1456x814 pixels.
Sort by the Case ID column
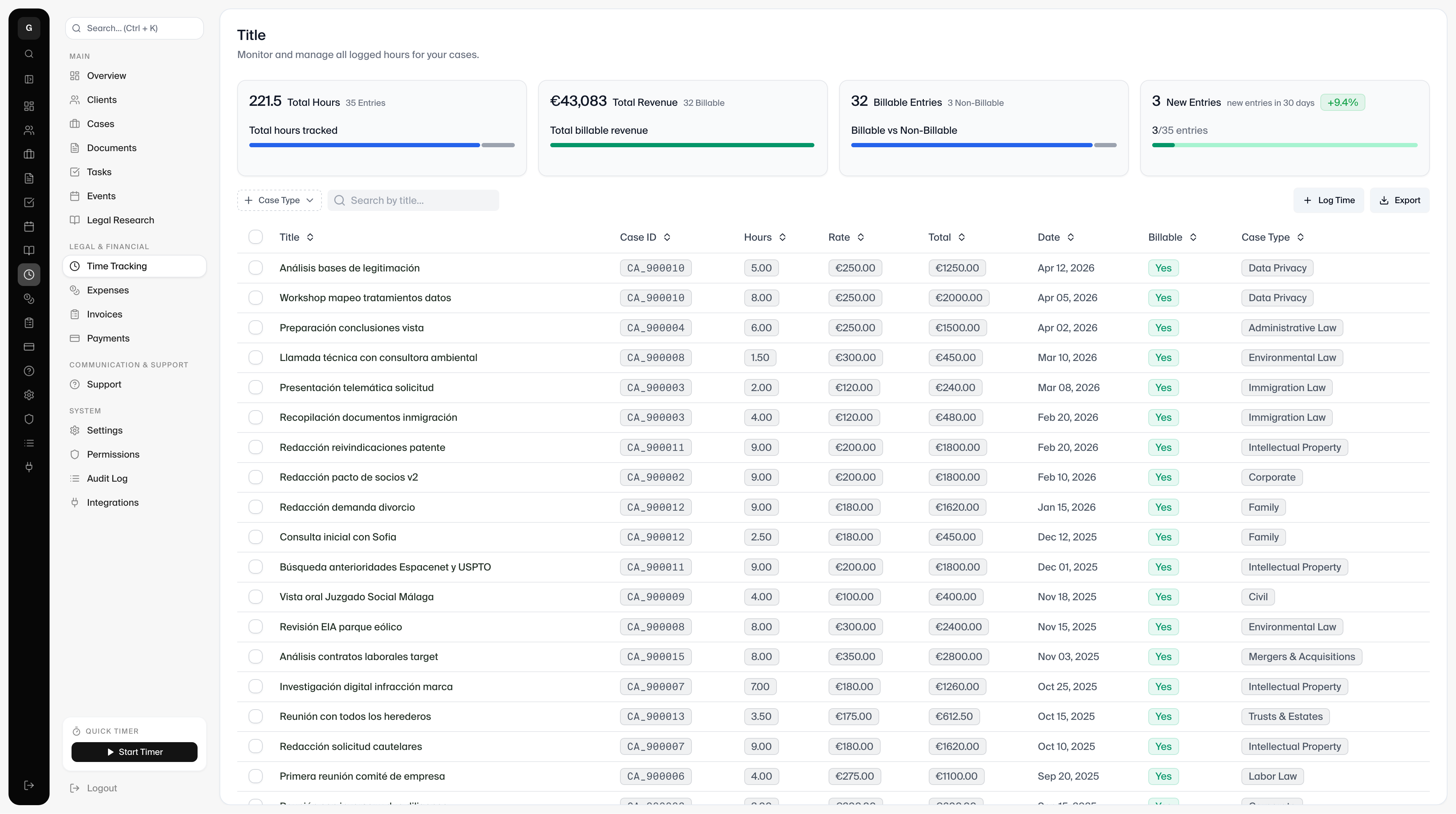645,237
